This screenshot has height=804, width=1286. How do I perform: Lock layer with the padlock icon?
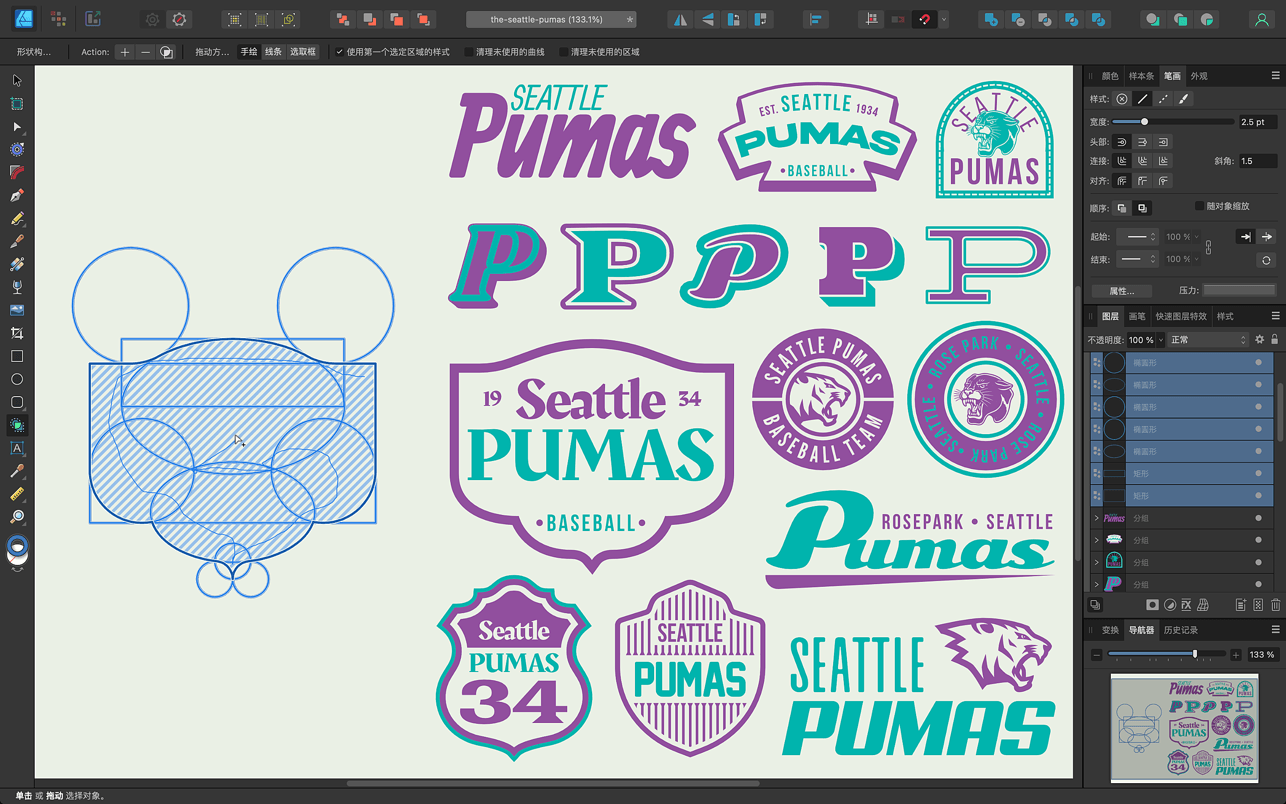1274,340
